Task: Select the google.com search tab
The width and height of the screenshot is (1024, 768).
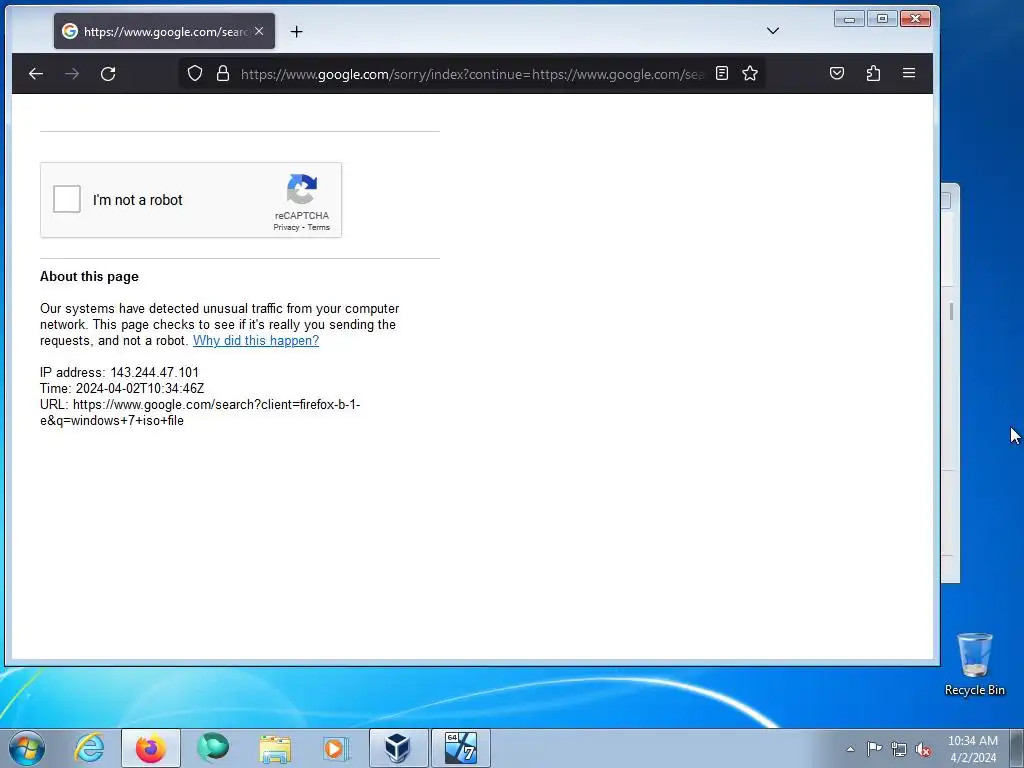Action: pos(165,31)
